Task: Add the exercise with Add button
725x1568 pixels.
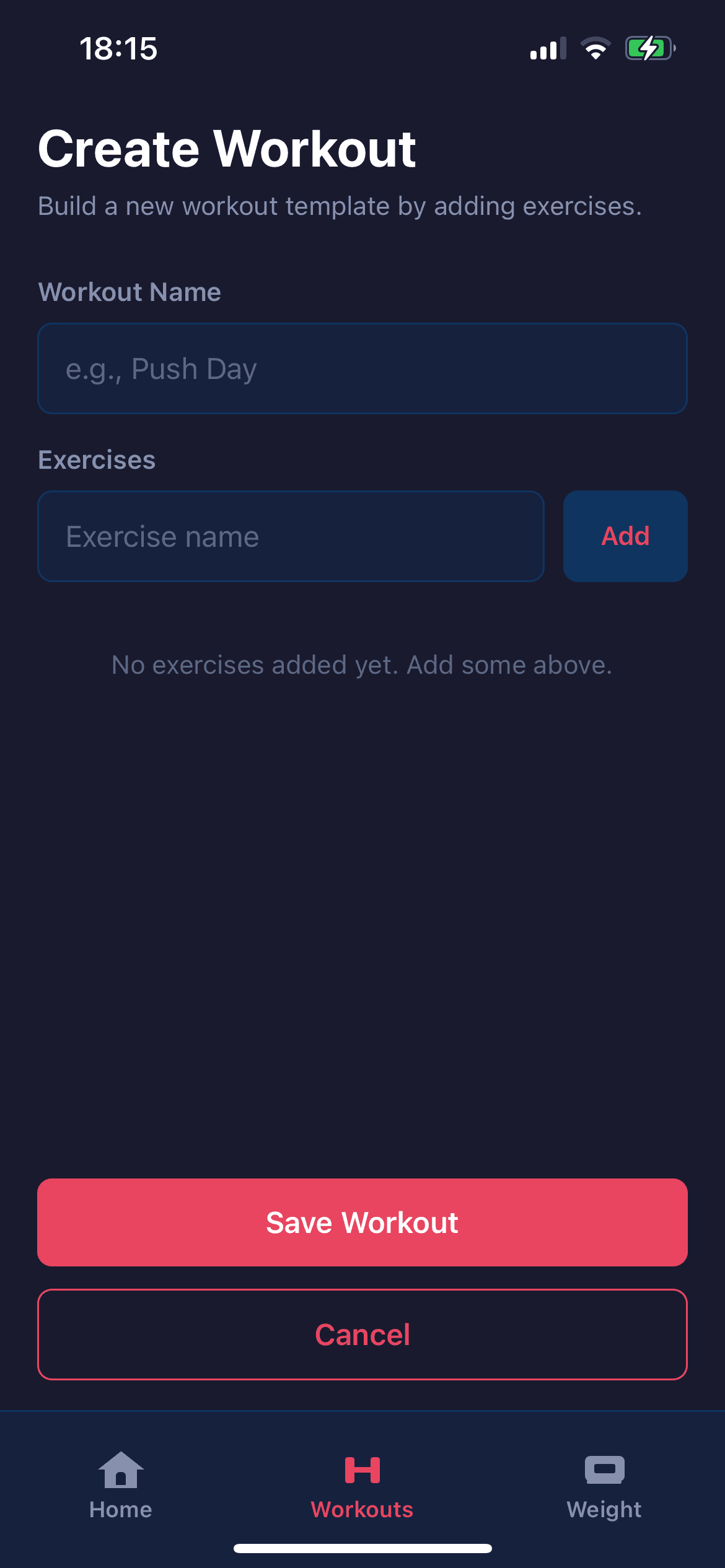Action: [x=625, y=536]
